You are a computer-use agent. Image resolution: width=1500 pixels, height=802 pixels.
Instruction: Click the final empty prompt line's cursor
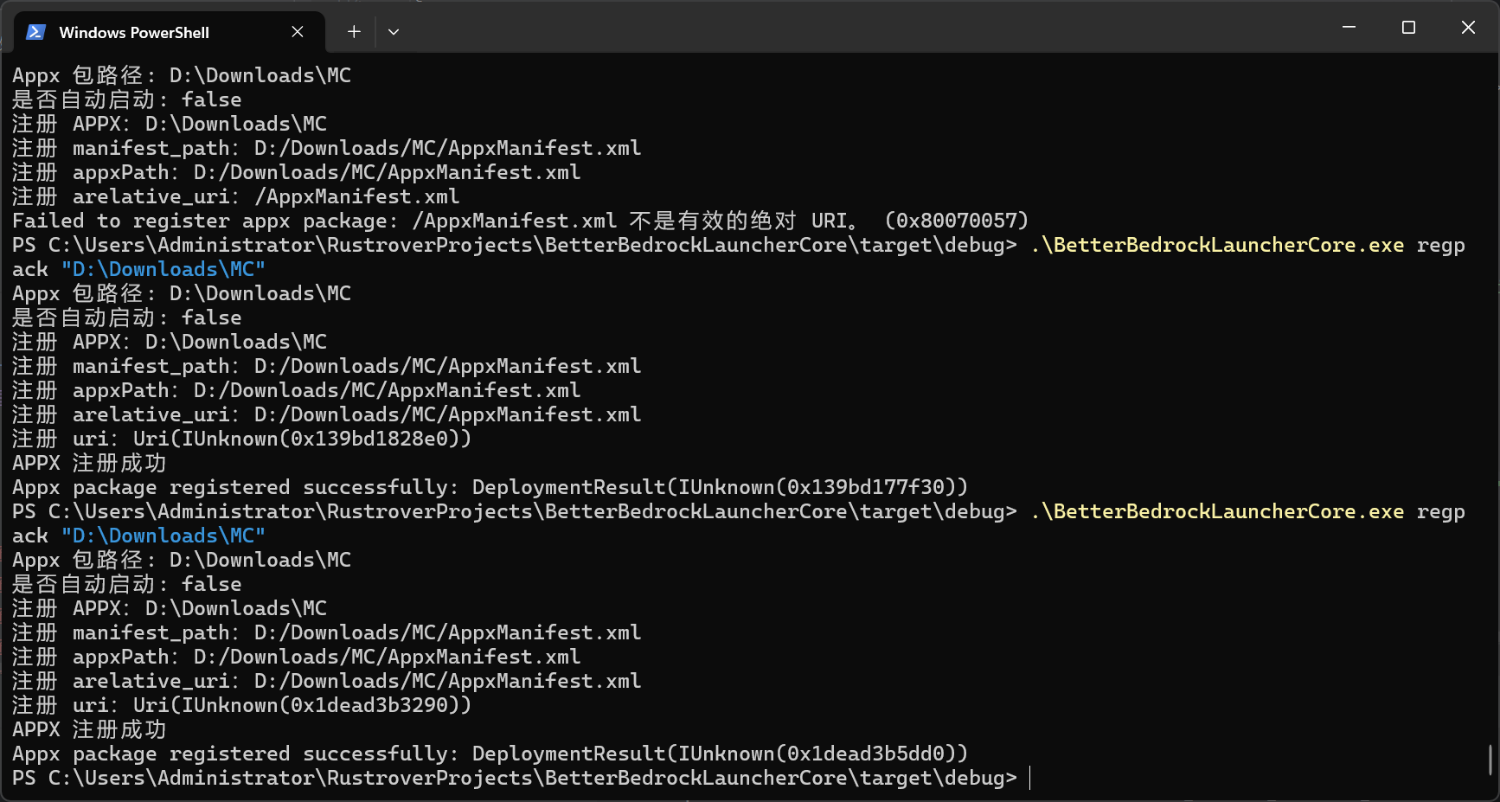click(1029, 778)
